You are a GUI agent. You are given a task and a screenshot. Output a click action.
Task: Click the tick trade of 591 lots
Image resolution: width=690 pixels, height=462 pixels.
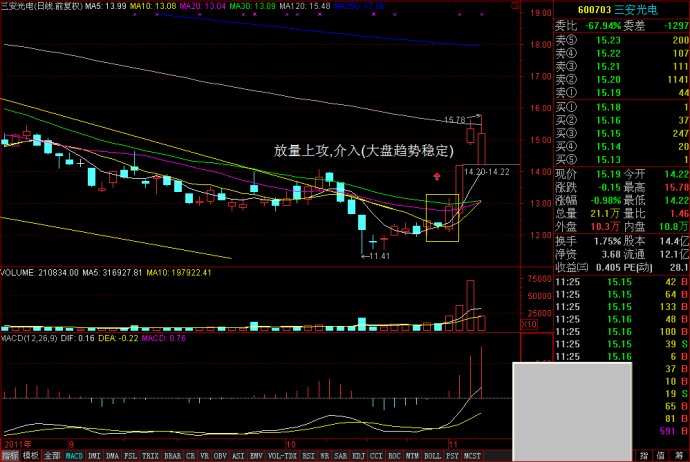[x=668, y=431]
